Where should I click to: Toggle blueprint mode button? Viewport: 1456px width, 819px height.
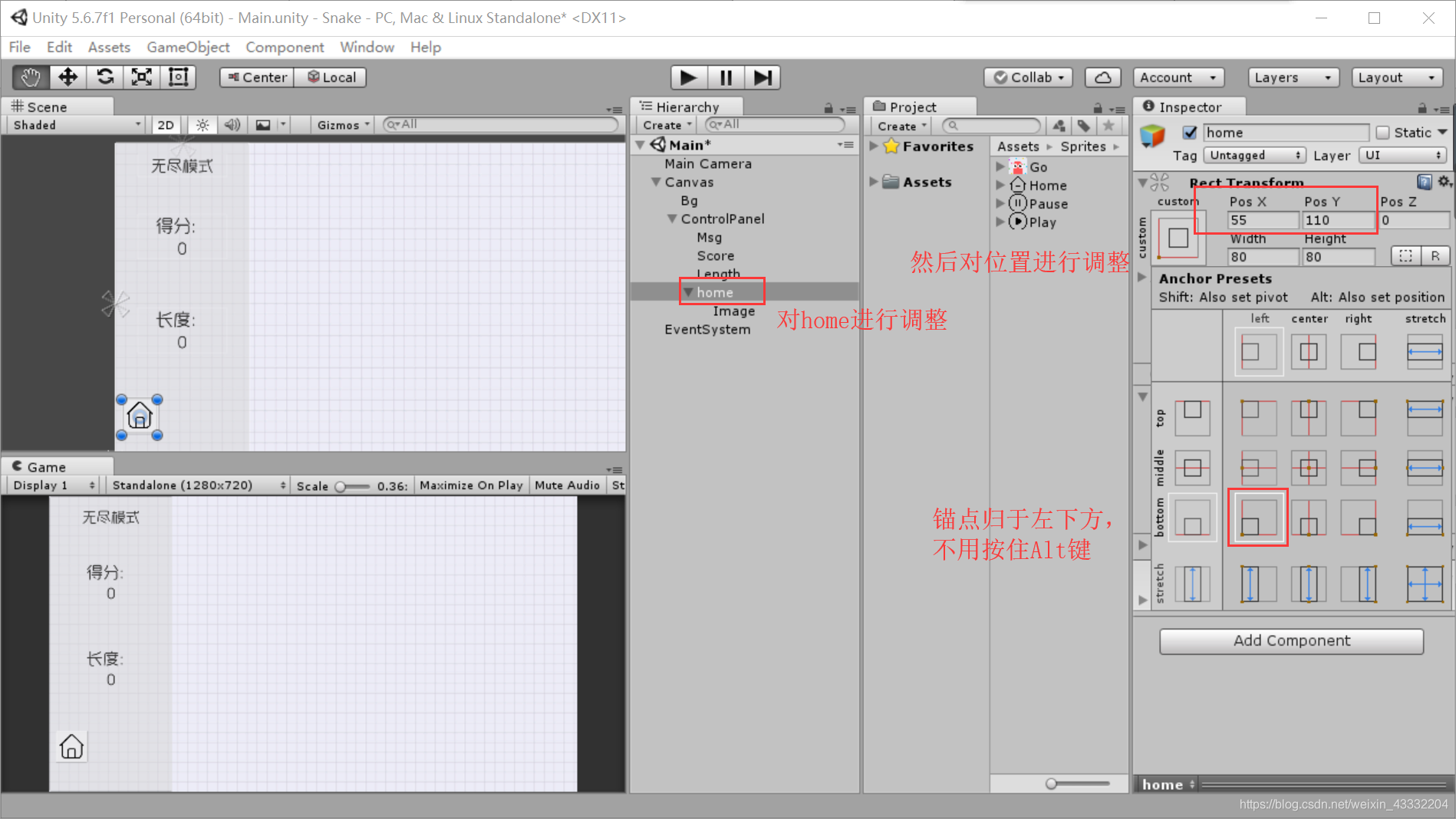coord(1405,256)
